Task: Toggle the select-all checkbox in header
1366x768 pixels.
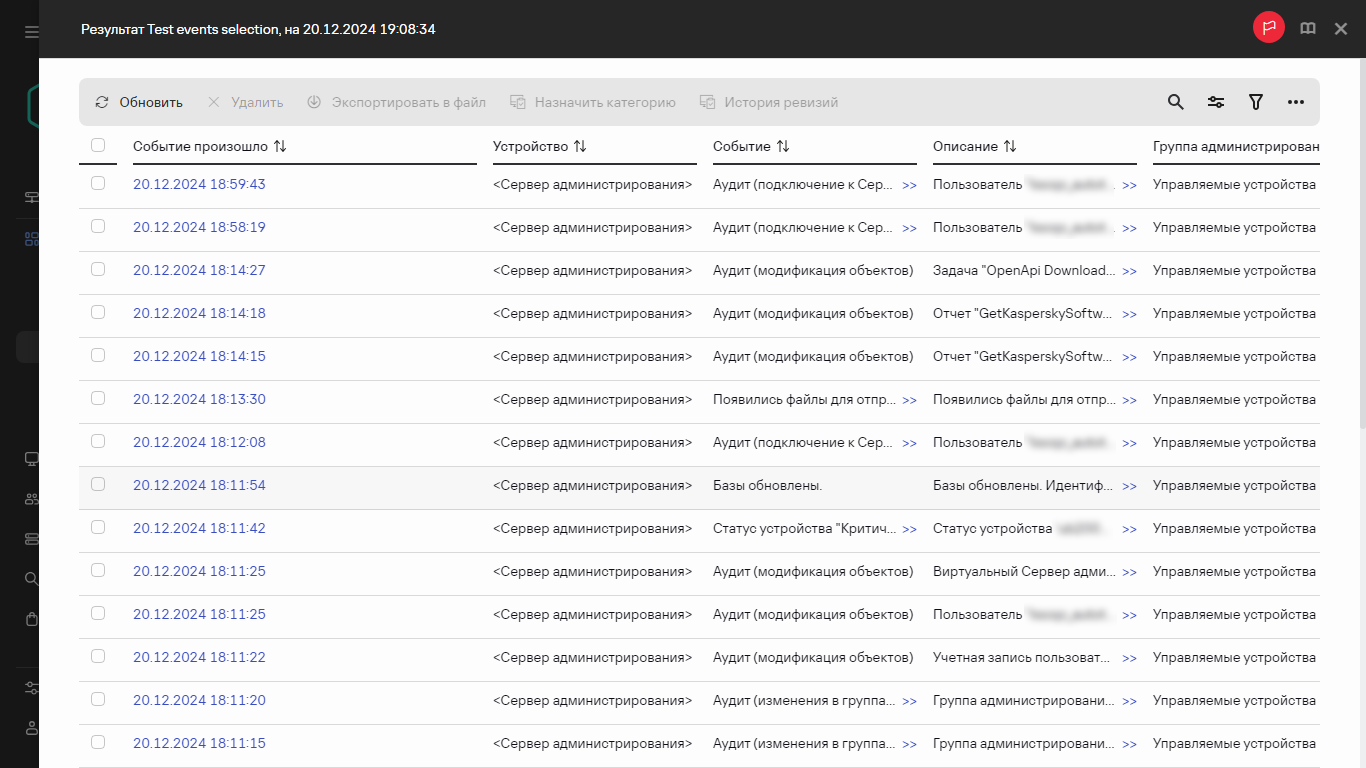Action: click(x=98, y=146)
